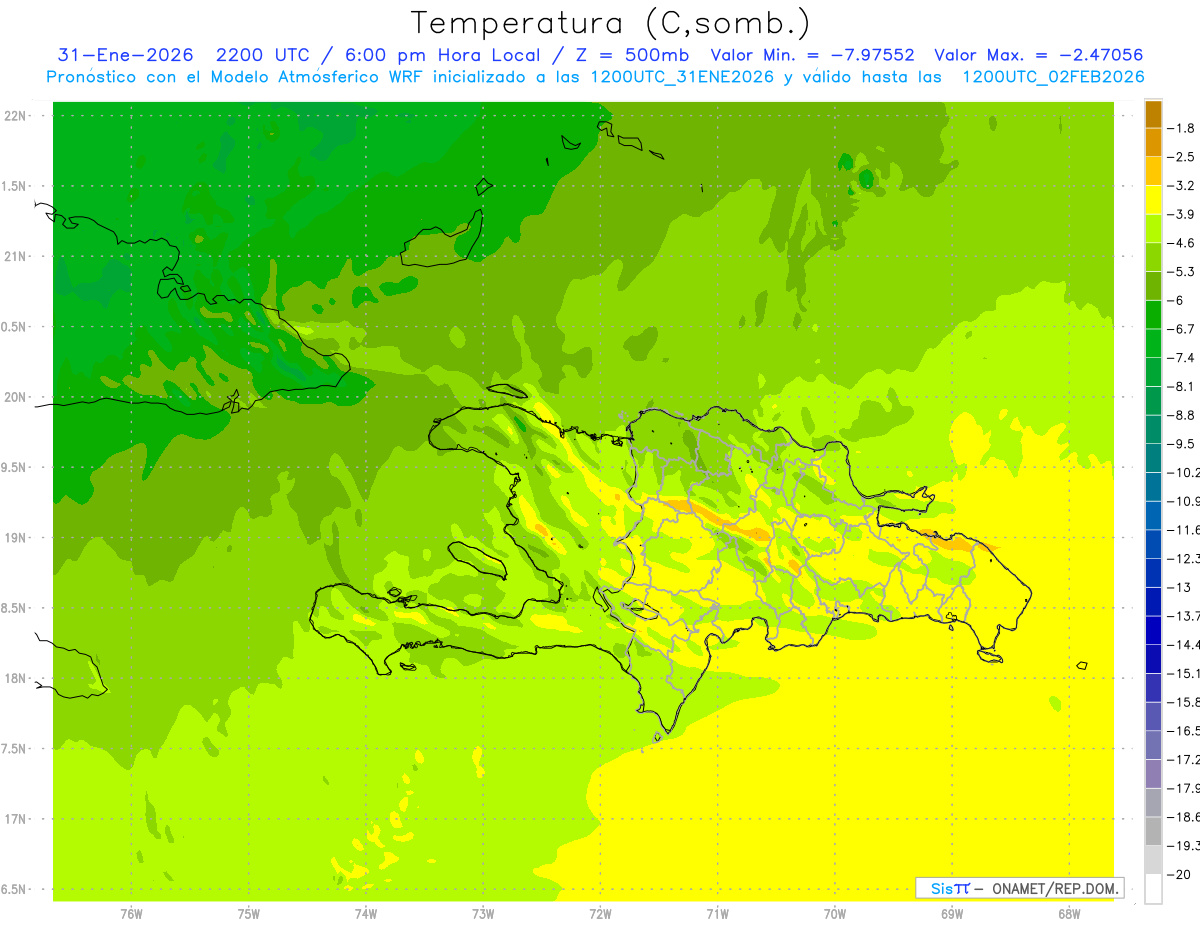1200x927 pixels.
Task: Click the "21N" latitude label
Action: (16, 256)
